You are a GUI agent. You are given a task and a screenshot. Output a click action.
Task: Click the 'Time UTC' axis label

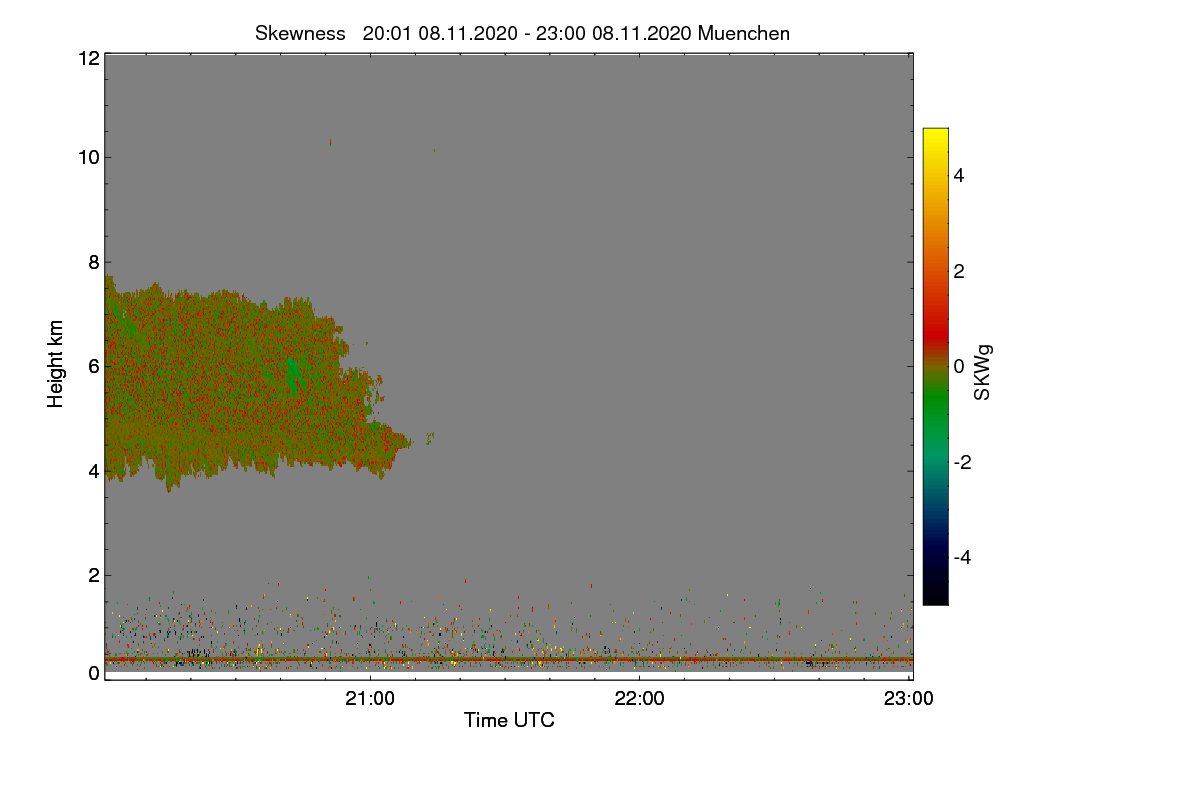(509, 720)
